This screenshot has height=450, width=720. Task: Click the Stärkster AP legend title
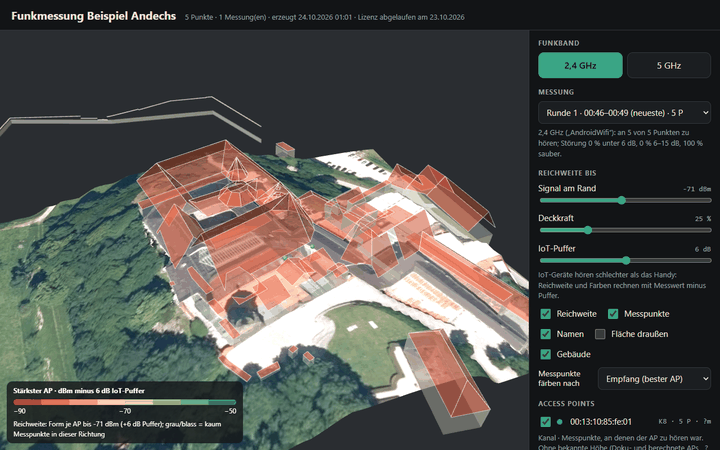[79, 391]
